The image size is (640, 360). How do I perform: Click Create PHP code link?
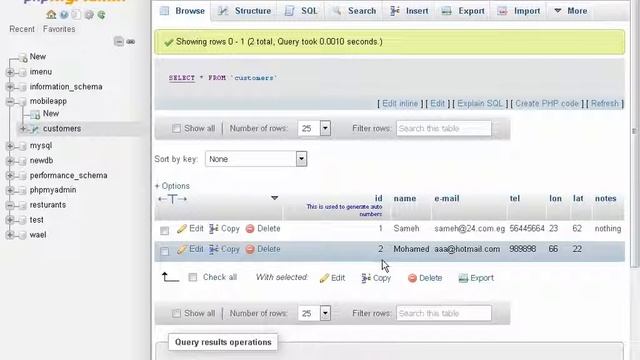(547, 104)
